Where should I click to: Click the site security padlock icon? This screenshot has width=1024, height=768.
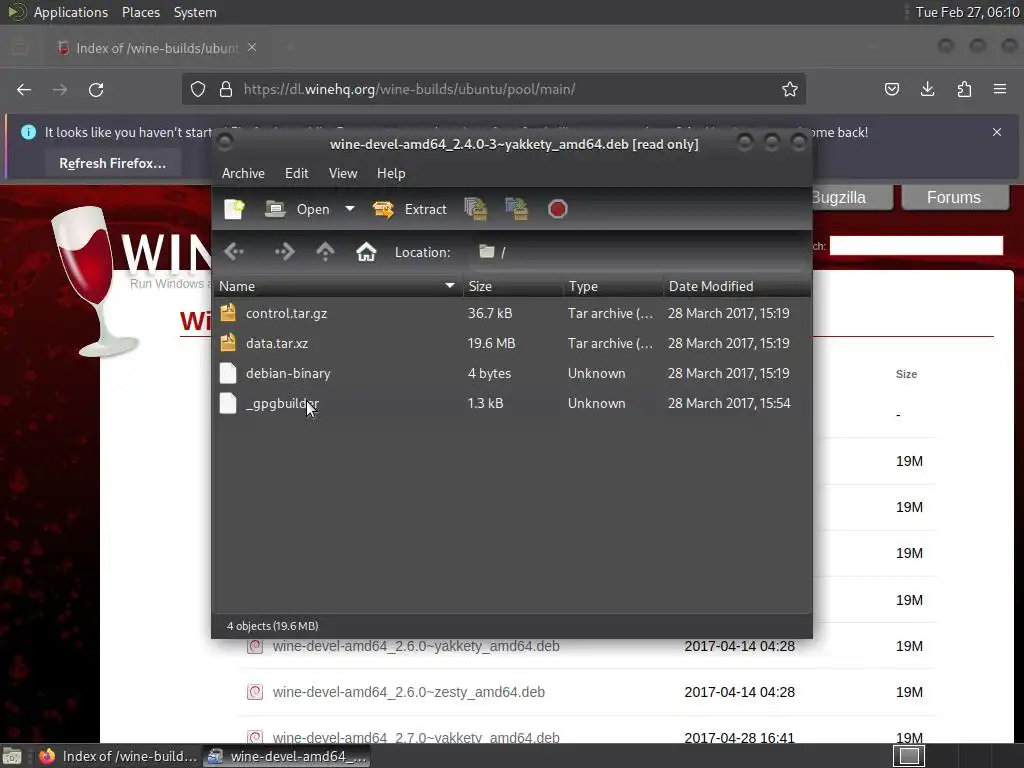tap(226, 89)
